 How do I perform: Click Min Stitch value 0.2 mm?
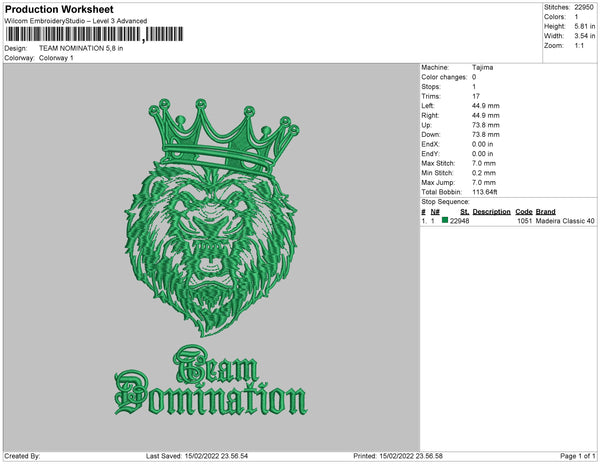484,173
